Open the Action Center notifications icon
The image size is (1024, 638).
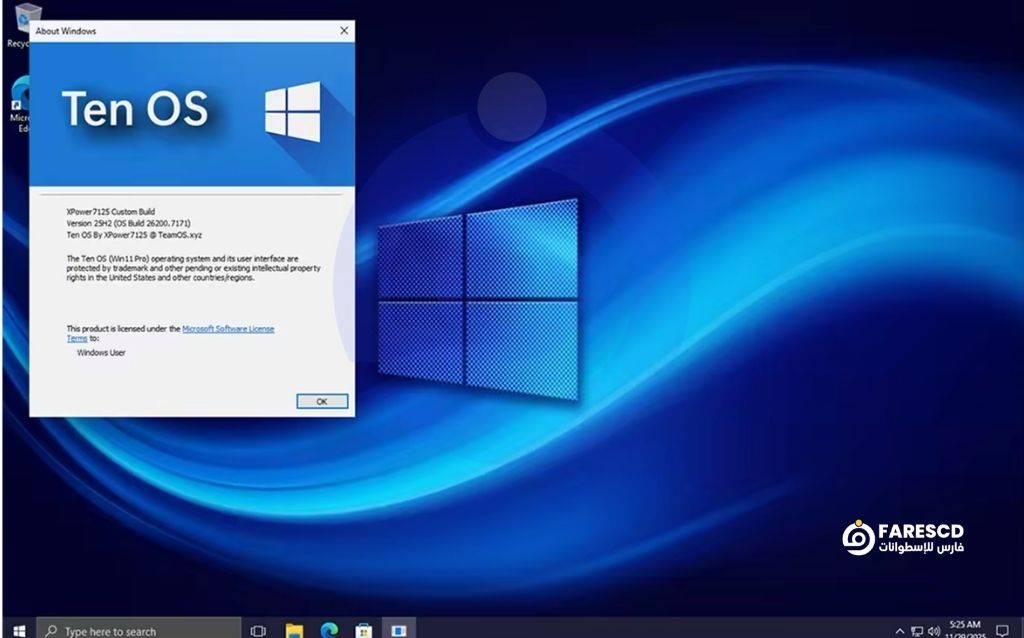1002,630
